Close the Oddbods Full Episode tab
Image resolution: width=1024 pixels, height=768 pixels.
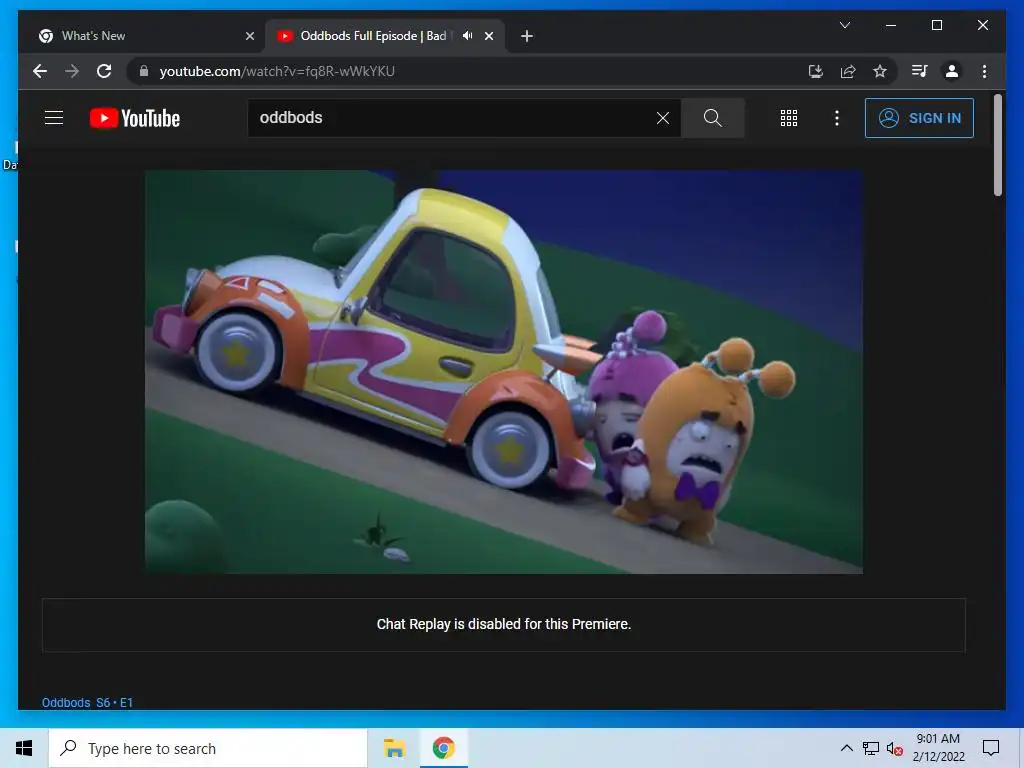pyautogui.click(x=488, y=36)
